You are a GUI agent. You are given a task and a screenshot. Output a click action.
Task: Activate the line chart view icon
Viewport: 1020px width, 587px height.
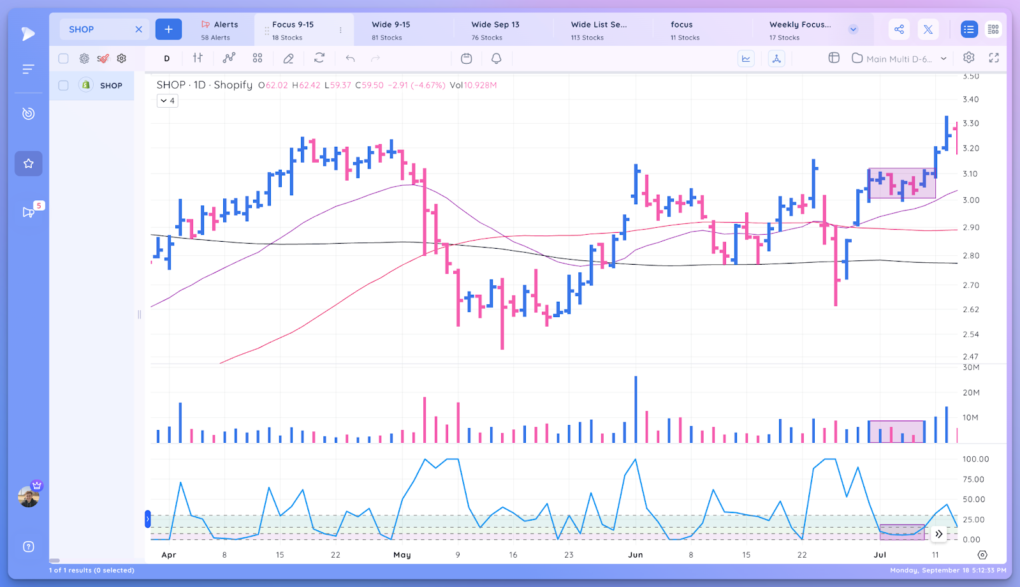[x=746, y=58]
